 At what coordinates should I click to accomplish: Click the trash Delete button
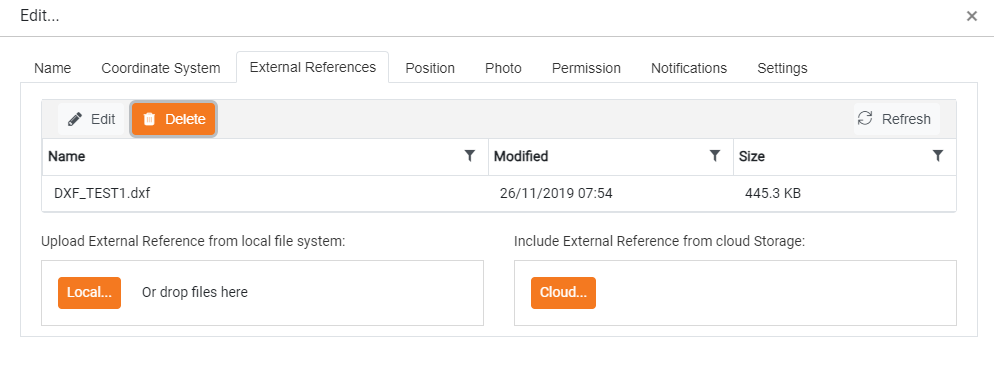[x=174, y=119]
